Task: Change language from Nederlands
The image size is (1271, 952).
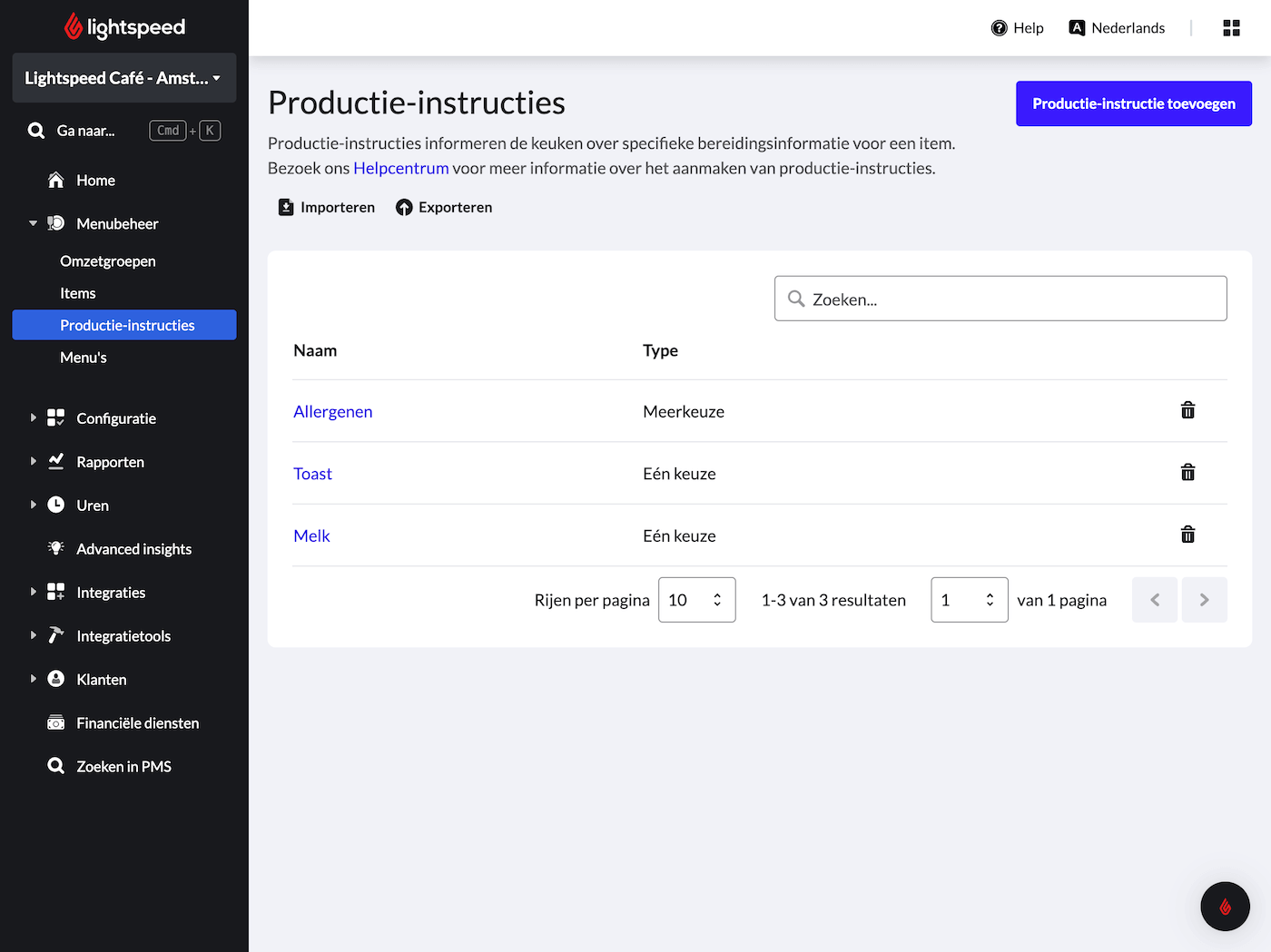Action: (x=1128, y=28)
